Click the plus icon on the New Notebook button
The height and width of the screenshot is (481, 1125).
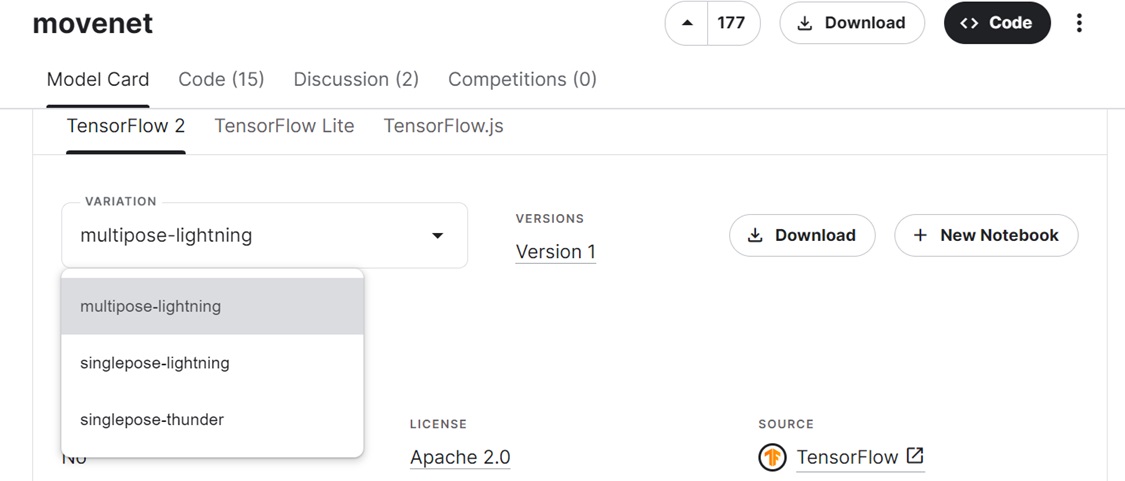tap(921, 235)
